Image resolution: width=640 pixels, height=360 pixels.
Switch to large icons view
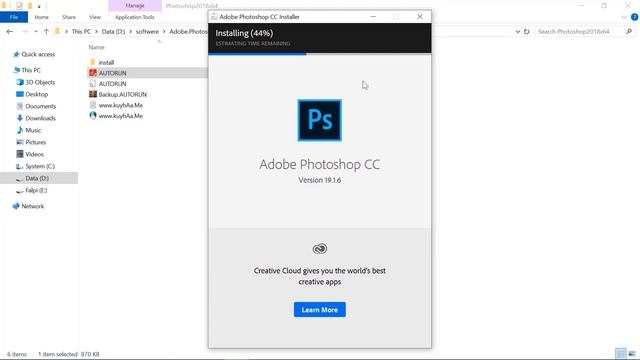[632, 353]
